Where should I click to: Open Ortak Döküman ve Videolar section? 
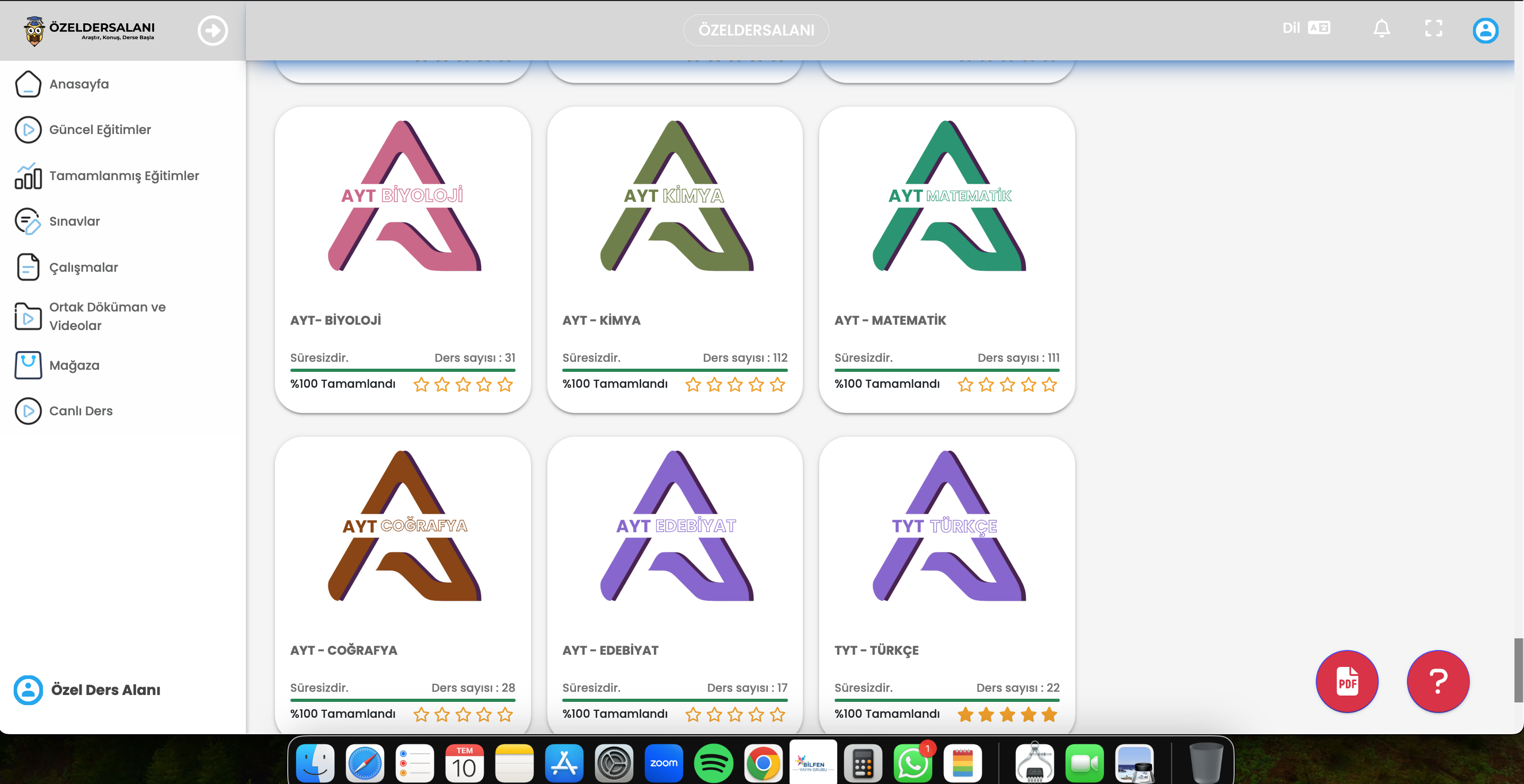[107, 316]
